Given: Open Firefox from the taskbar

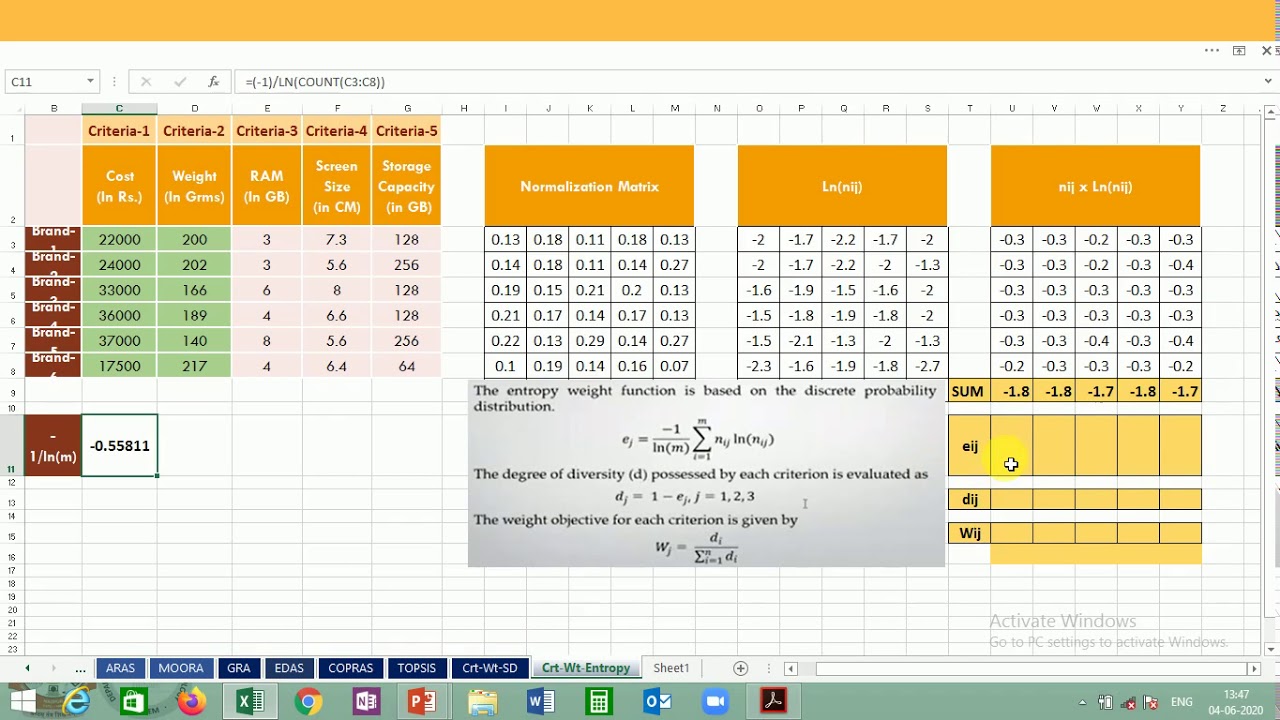Looking at the screenshot, I should point(191,702).
